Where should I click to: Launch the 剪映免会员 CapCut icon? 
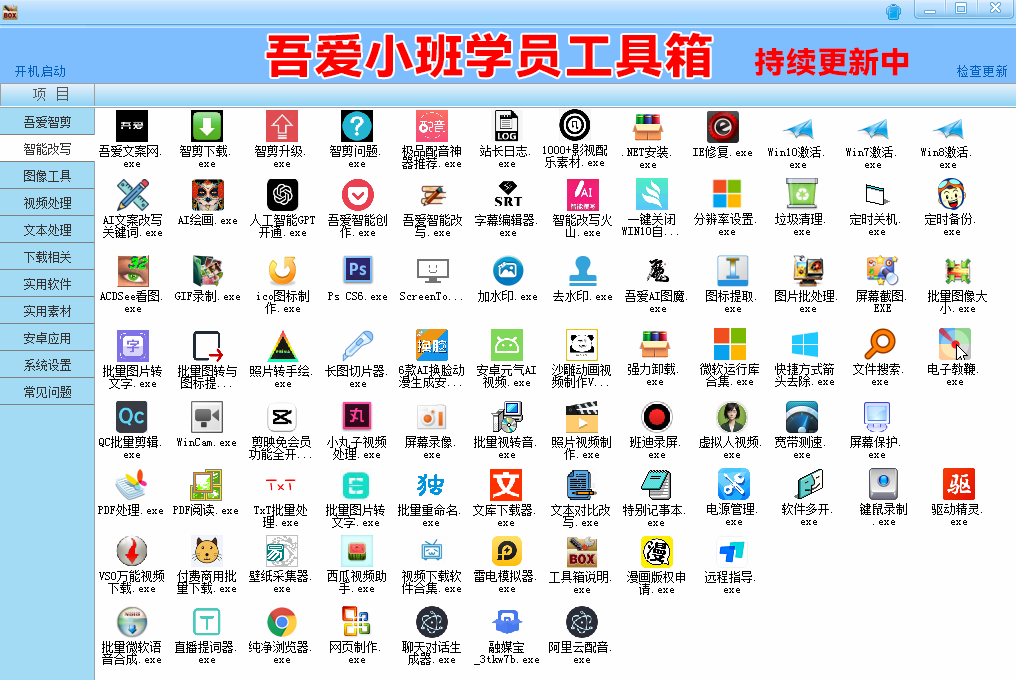coord(282,416)
